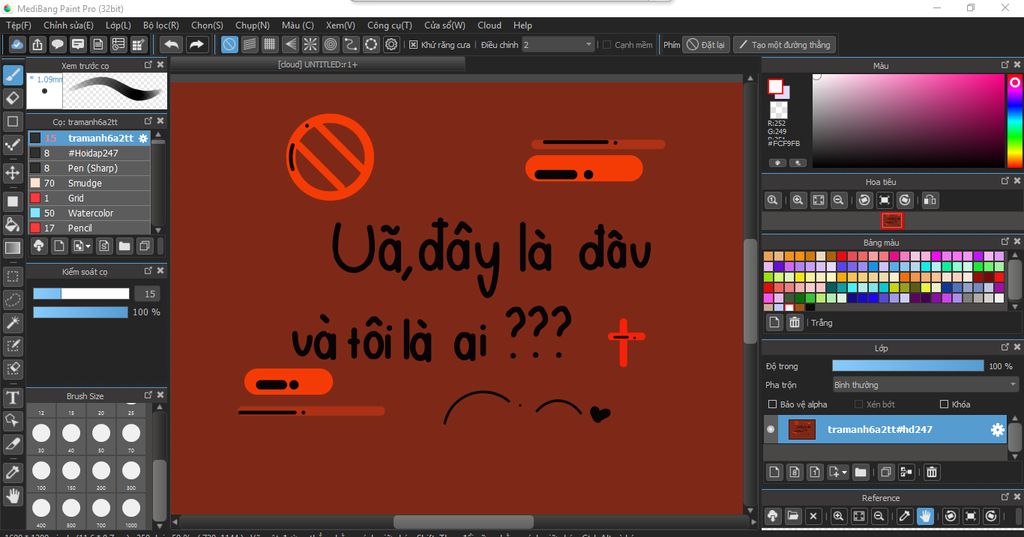Click the Đặt lại button

706,44
